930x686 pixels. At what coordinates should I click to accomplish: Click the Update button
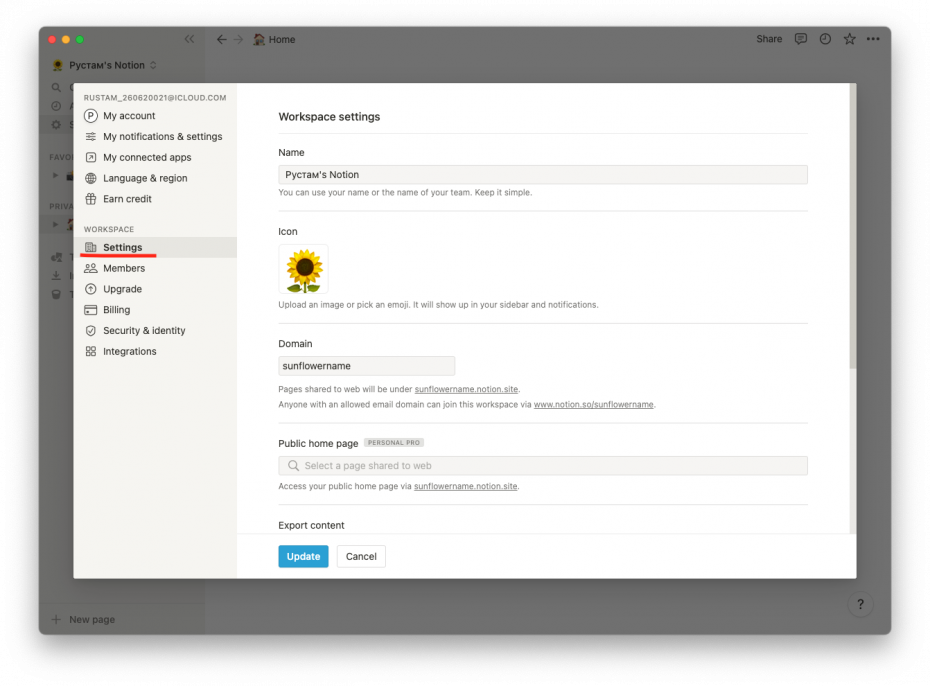(303, 556)
